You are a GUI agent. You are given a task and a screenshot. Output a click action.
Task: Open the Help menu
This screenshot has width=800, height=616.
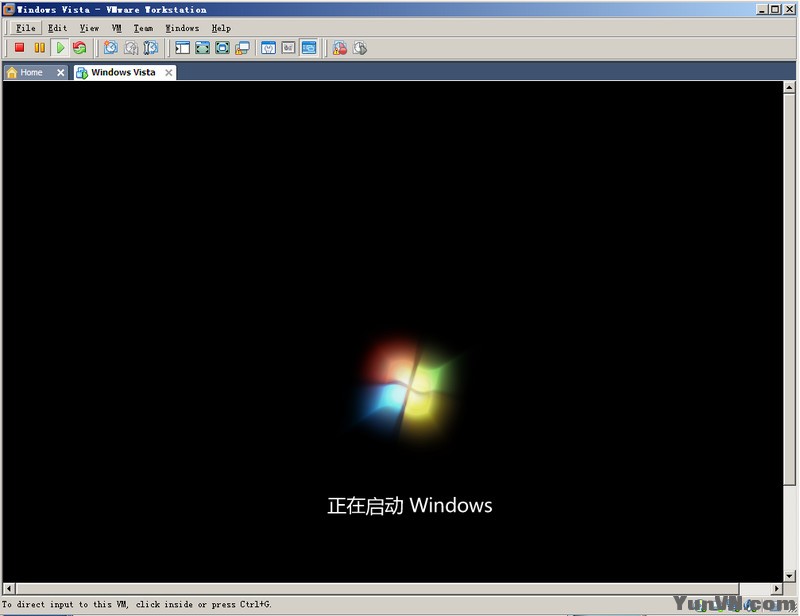pyautogui.click(x=221, y=28)
